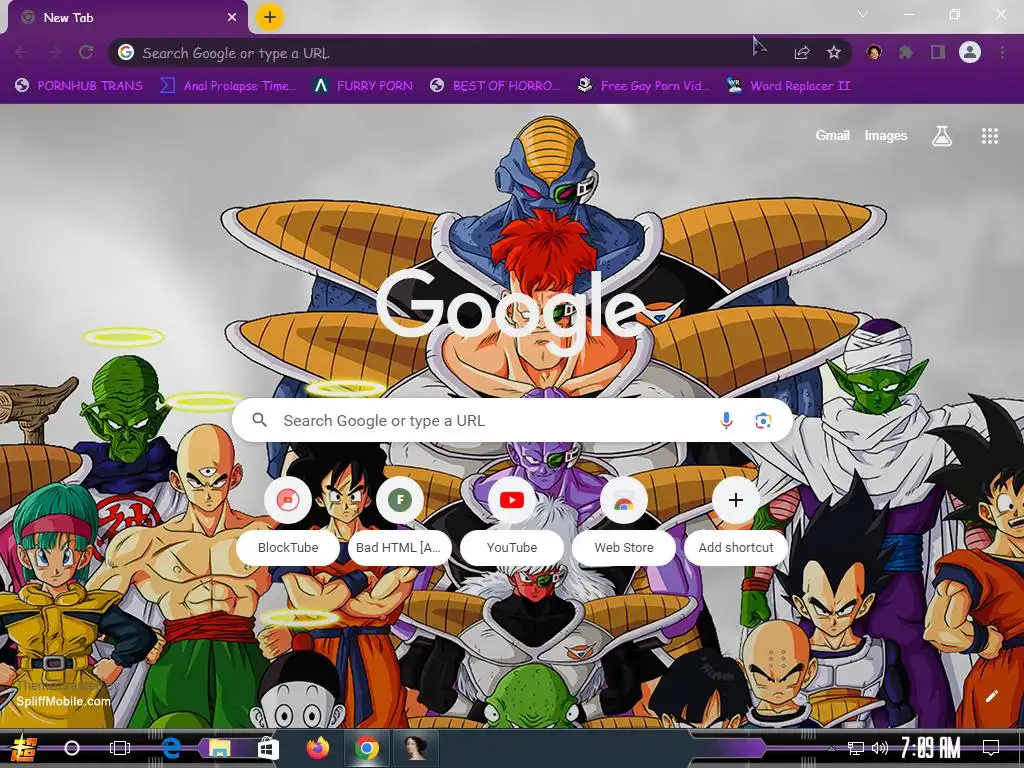1024x768 pixels.
Task: Customize this page with pencil icon
Action: pos(991,697)
